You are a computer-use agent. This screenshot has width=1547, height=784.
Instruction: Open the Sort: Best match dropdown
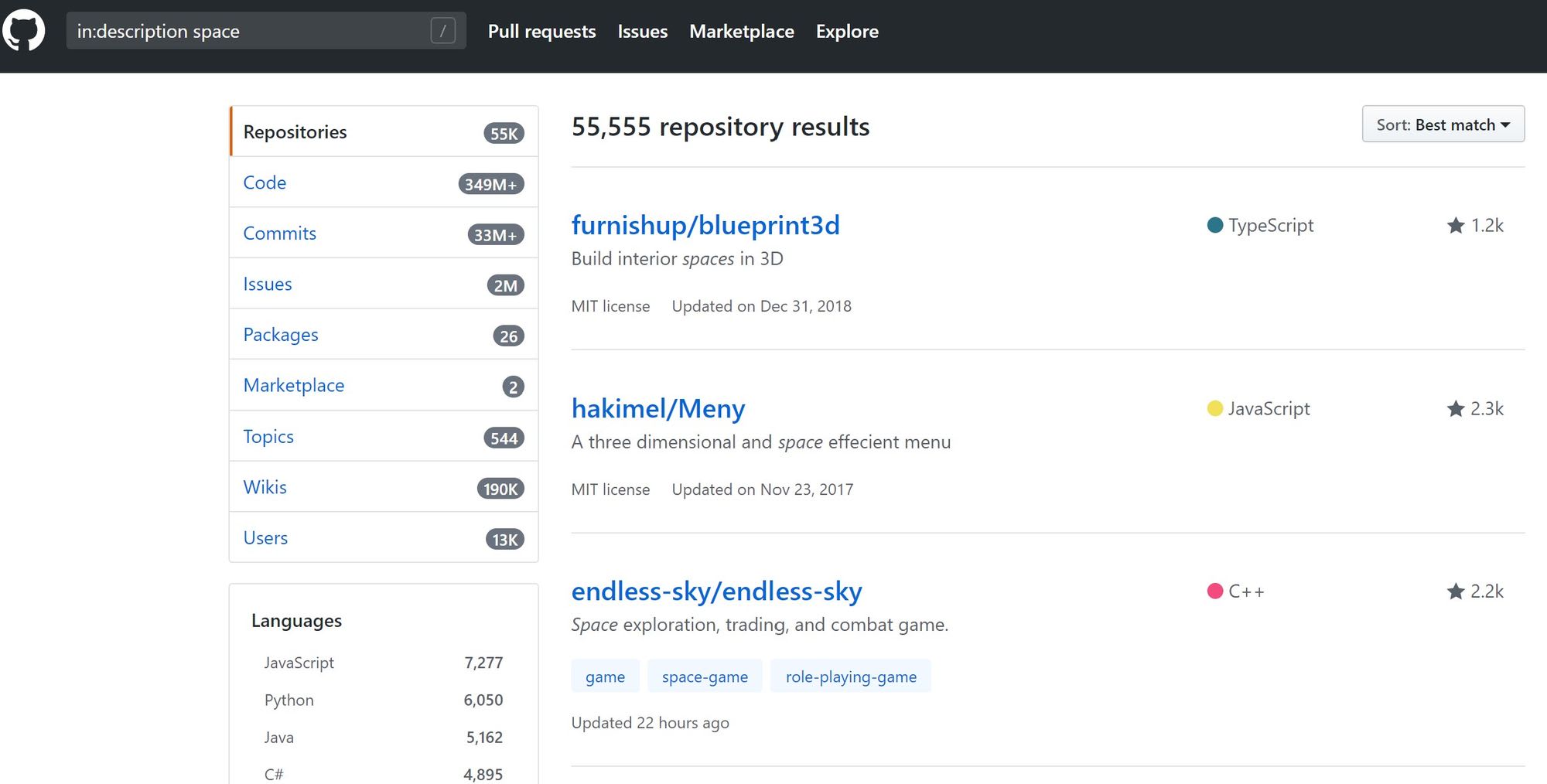(1443, 124)
